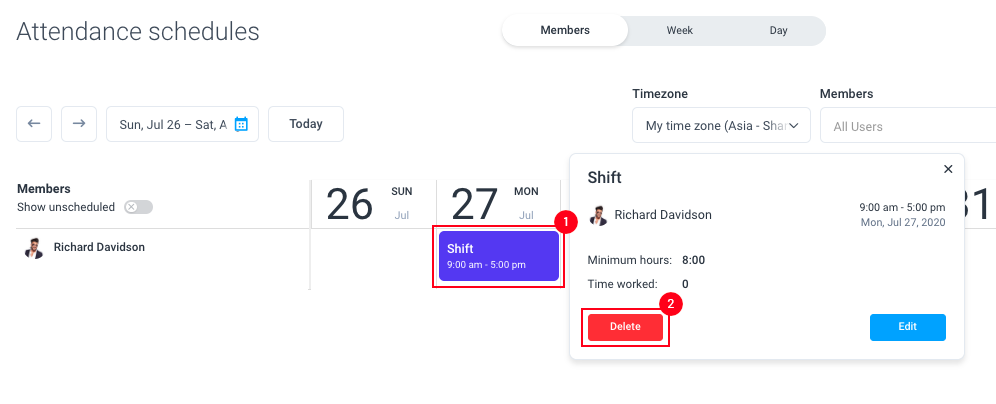
Task: Select the purple Shift block on Monday
Action: (x=499, y=256)
